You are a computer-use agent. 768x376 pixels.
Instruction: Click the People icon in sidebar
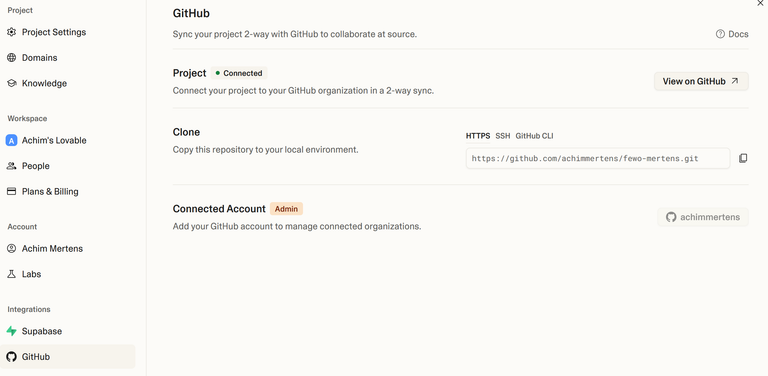(x=11, y=166)
